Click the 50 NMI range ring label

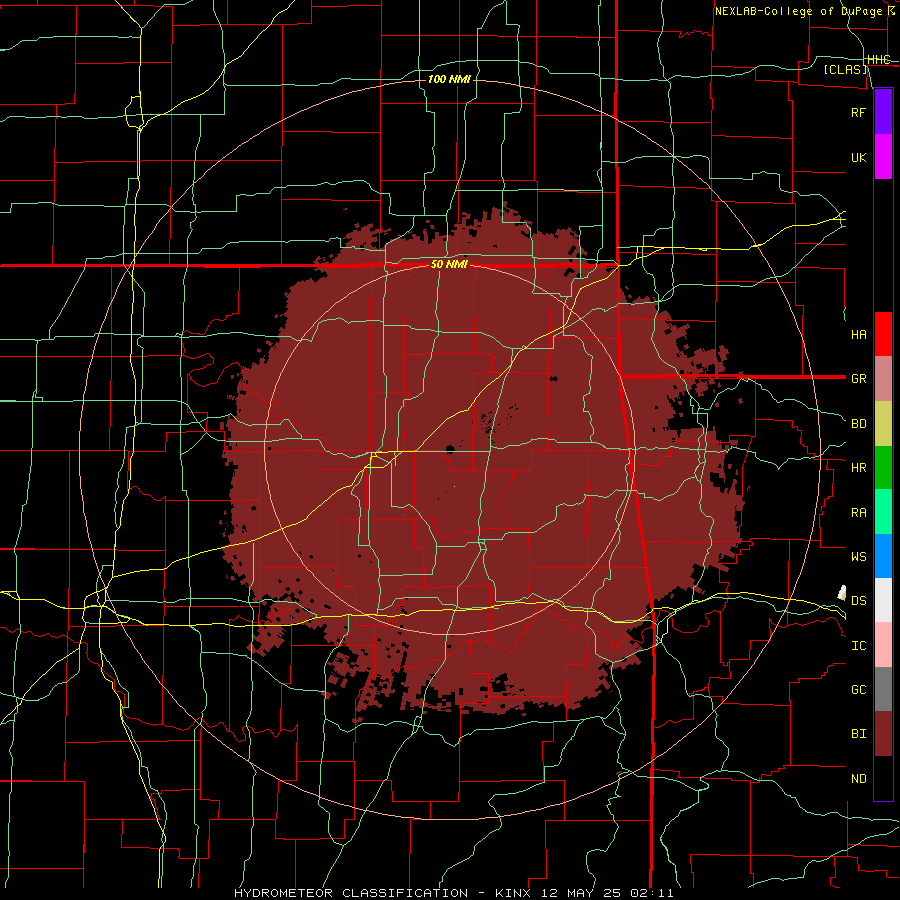point(449,265)
